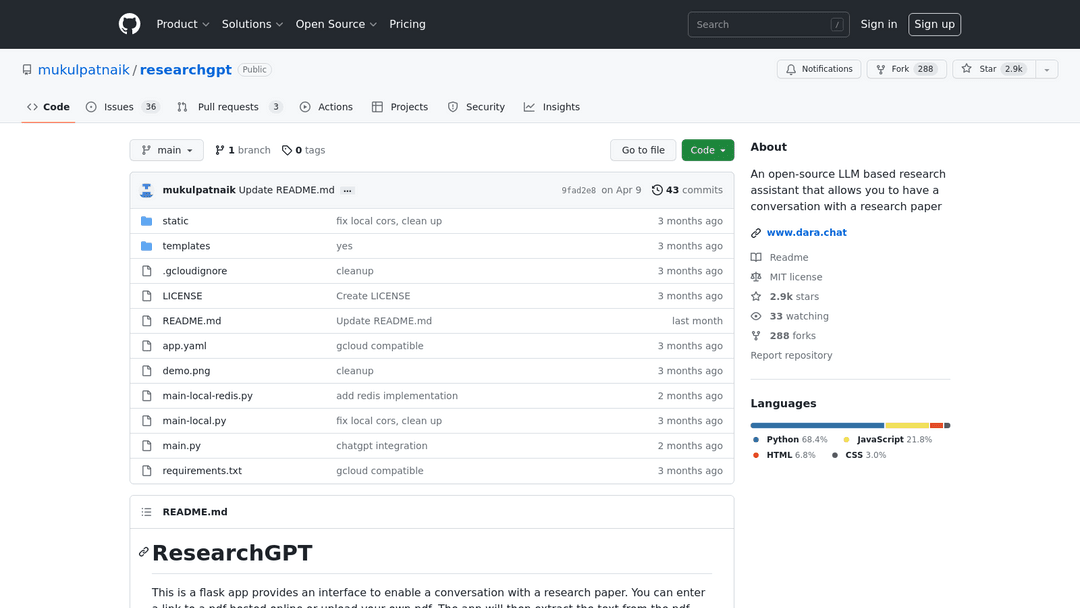Click the yellow JavaScript segment of language bar

(907, 426)
